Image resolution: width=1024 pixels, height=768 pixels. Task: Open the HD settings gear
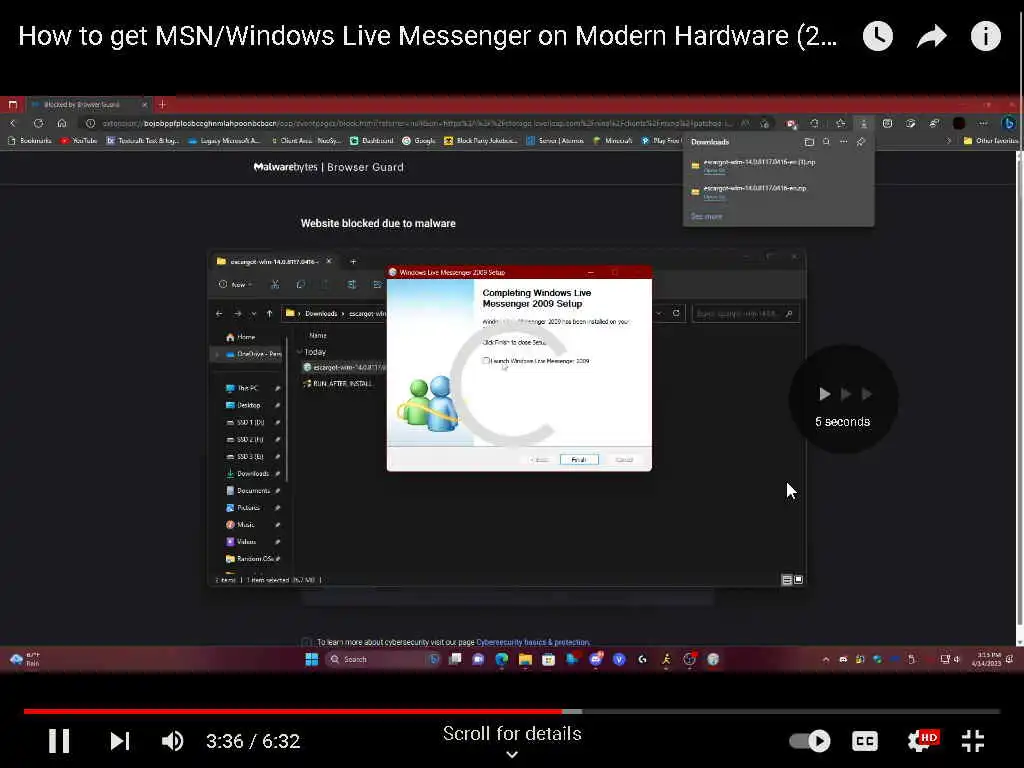(x=921, y=741)
